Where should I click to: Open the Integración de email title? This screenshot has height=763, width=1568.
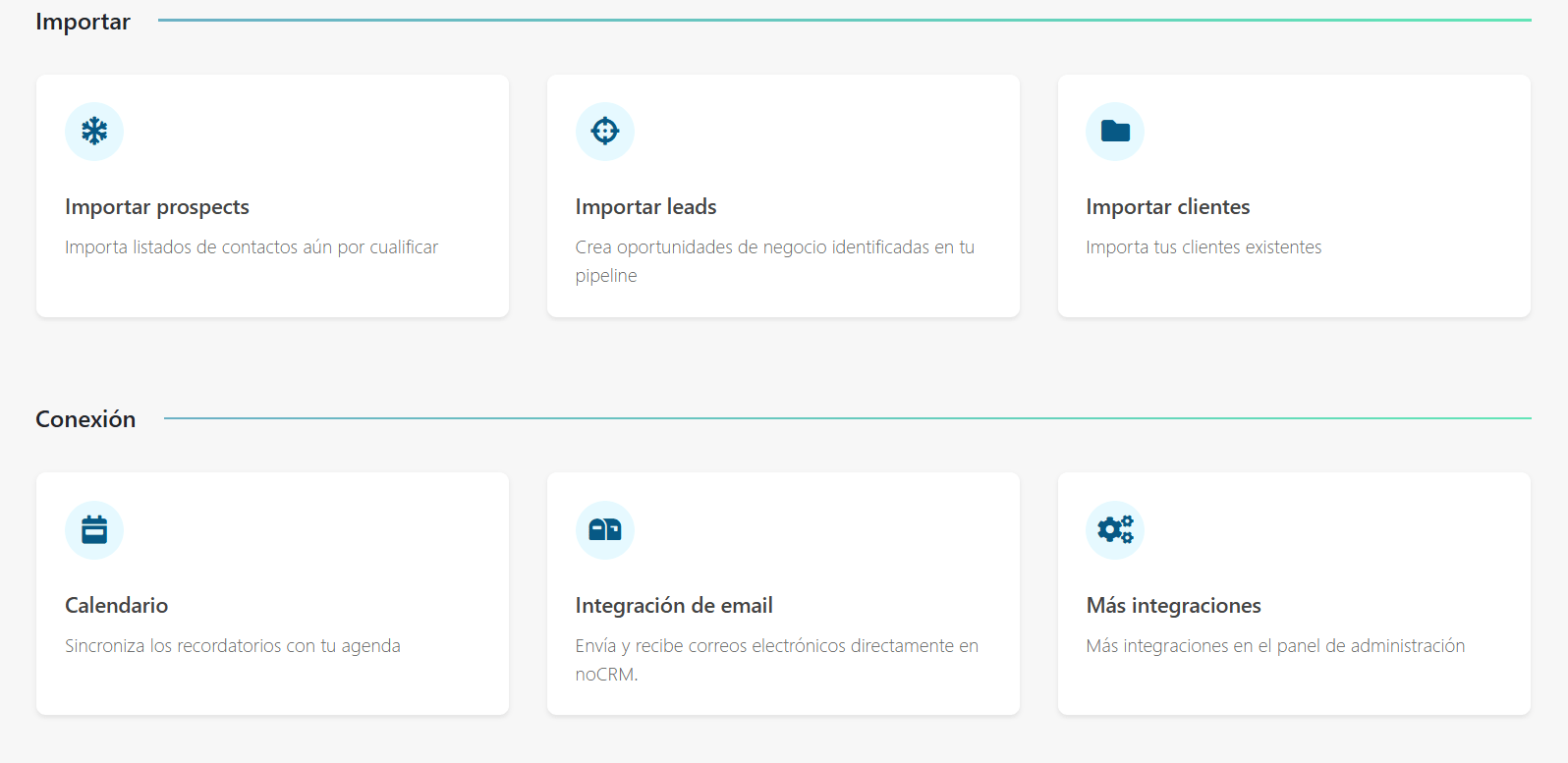[x=674, y=606]
